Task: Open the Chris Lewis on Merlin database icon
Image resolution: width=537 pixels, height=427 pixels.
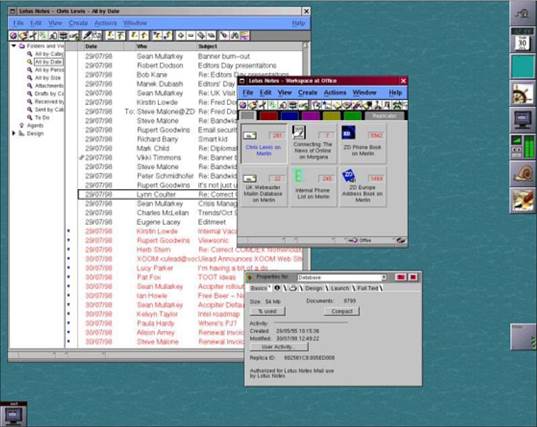Action: pyautogui.click(x=264, y=143)
